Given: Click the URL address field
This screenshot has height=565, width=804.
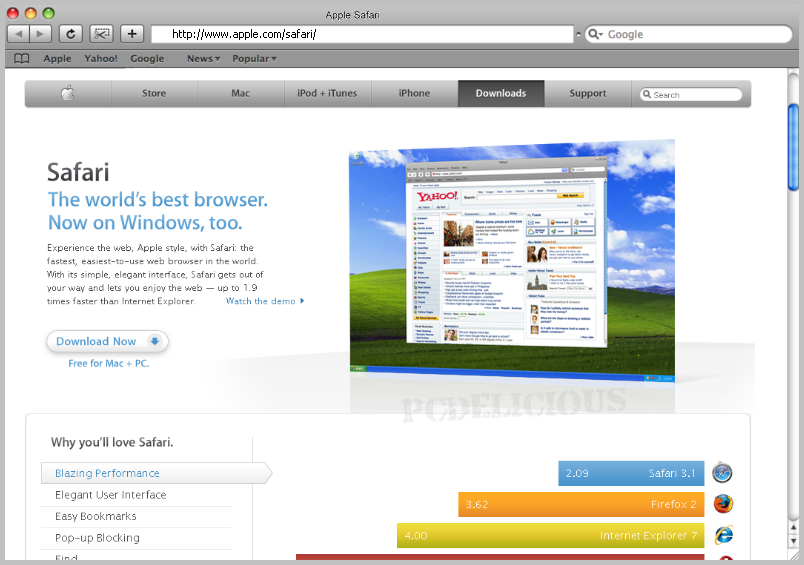Looking at the screenshot, I should tap(361, 34).
